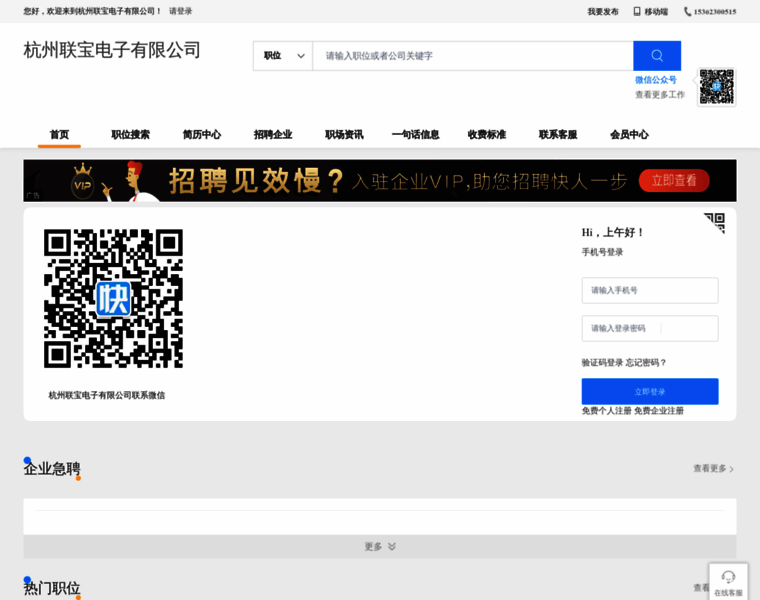Click the 杭州联宝电子有限公司联系微信 caption
The height and width of the screenshot is (600, 760).
(x=107, y=395)
